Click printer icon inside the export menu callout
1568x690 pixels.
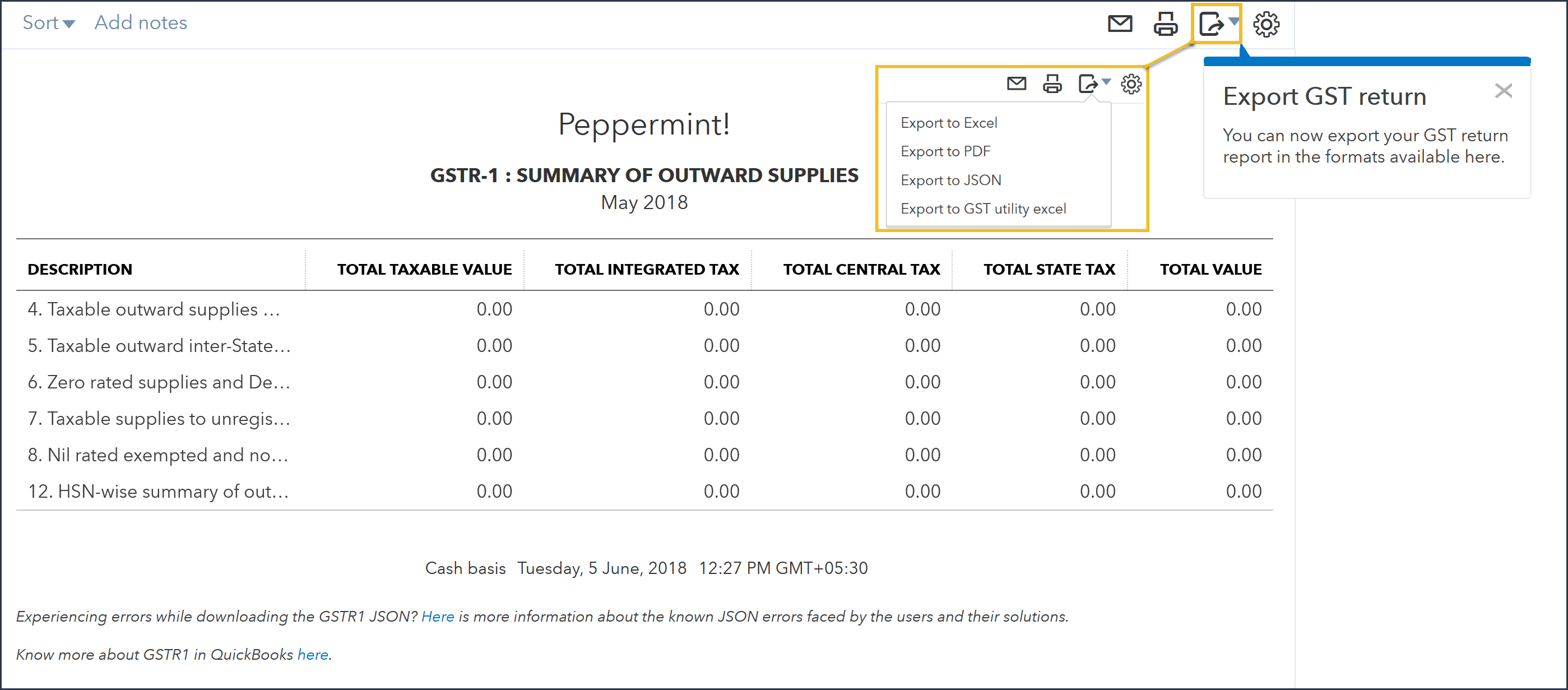pyautogui.click(x=1052, y=84)
